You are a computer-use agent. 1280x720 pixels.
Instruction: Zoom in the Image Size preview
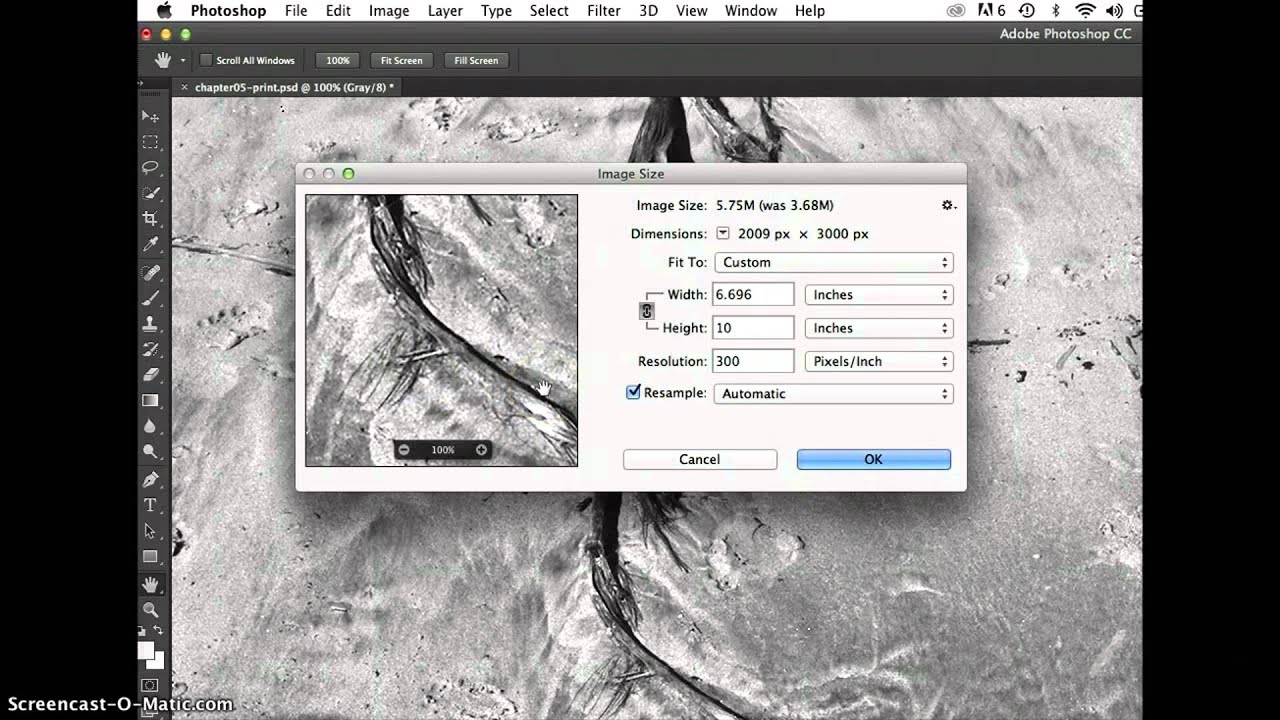481,450
